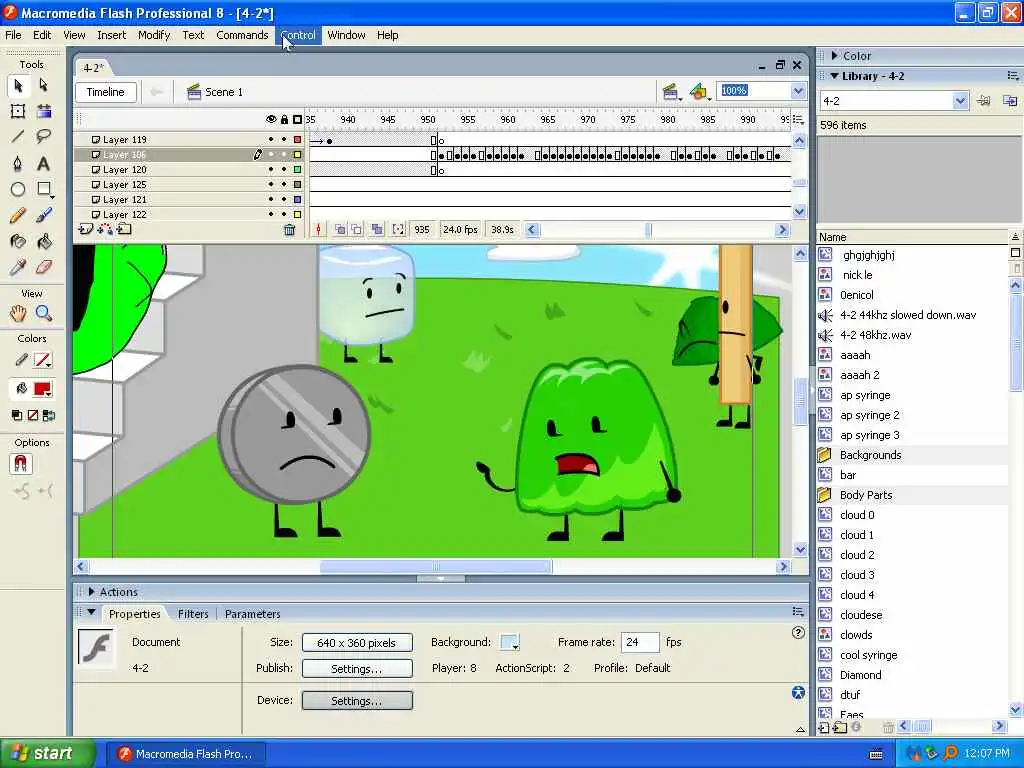
Task: Toggle Onion Skin Outlines button
Action: click(357, 229)
